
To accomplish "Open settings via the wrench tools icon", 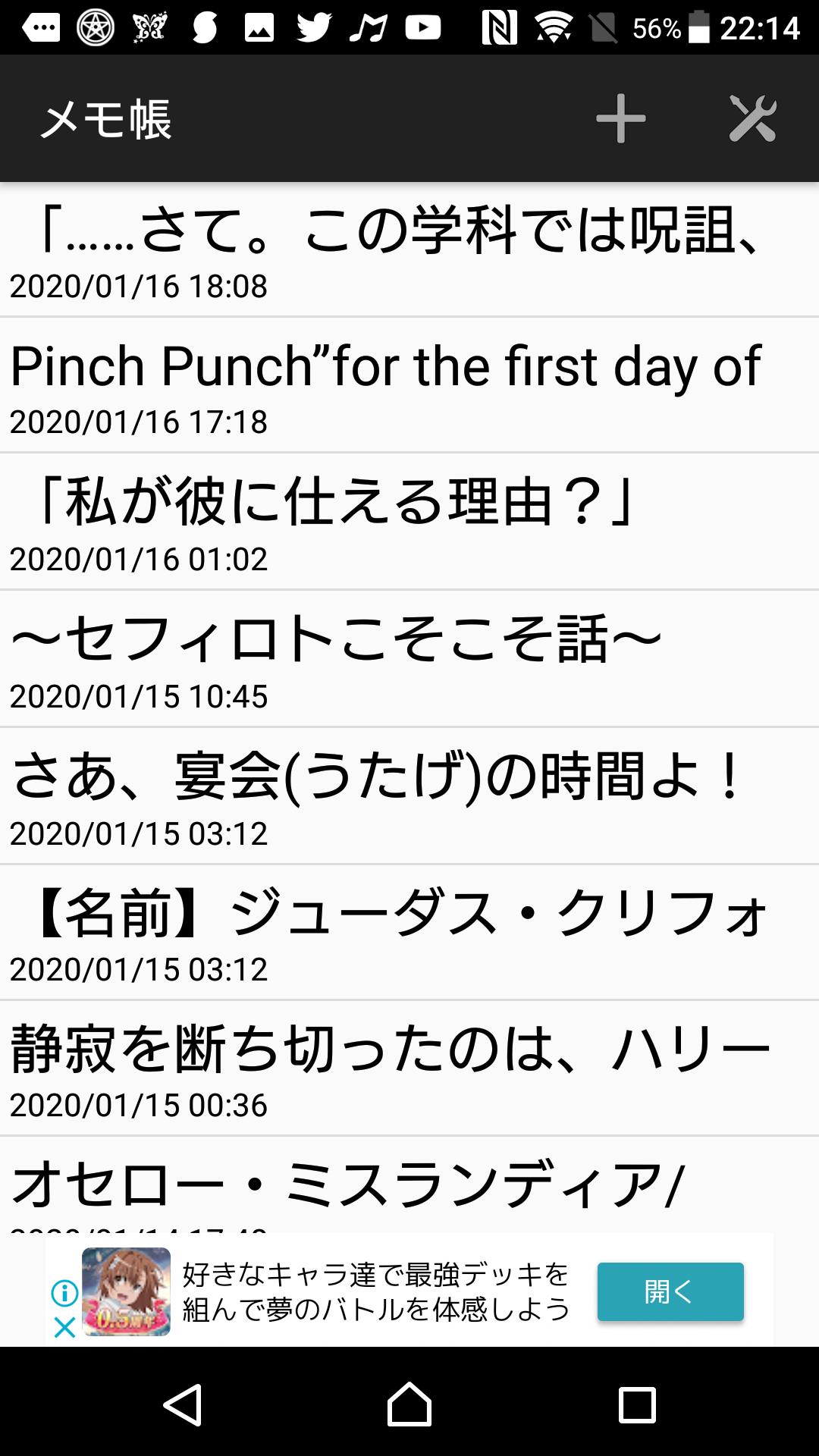I will [x=752, y=118].
